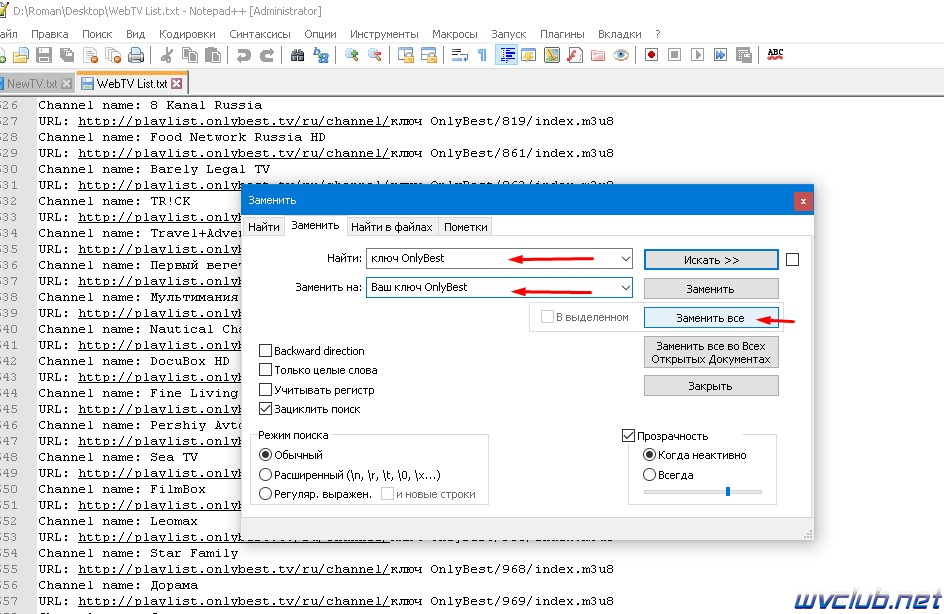Screen dimensions: 944x614
Task: Click the save recorded macro icon
Action: click(x=744, y=55)
